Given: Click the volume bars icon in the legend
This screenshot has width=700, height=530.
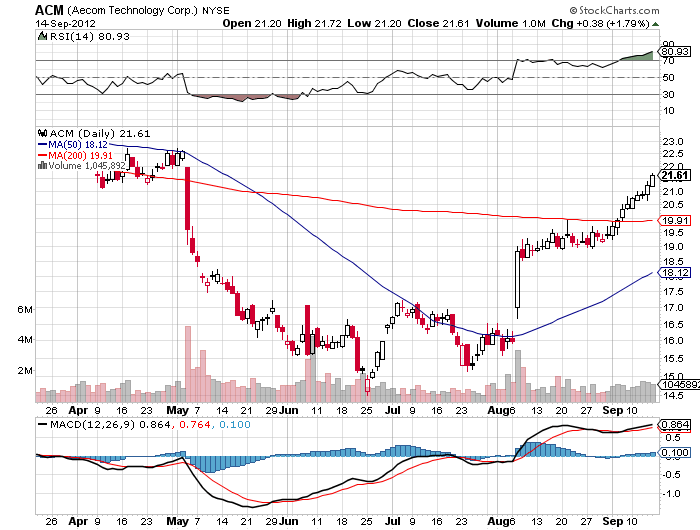Looking at the screenshot, I should click(x=42, y=166).
